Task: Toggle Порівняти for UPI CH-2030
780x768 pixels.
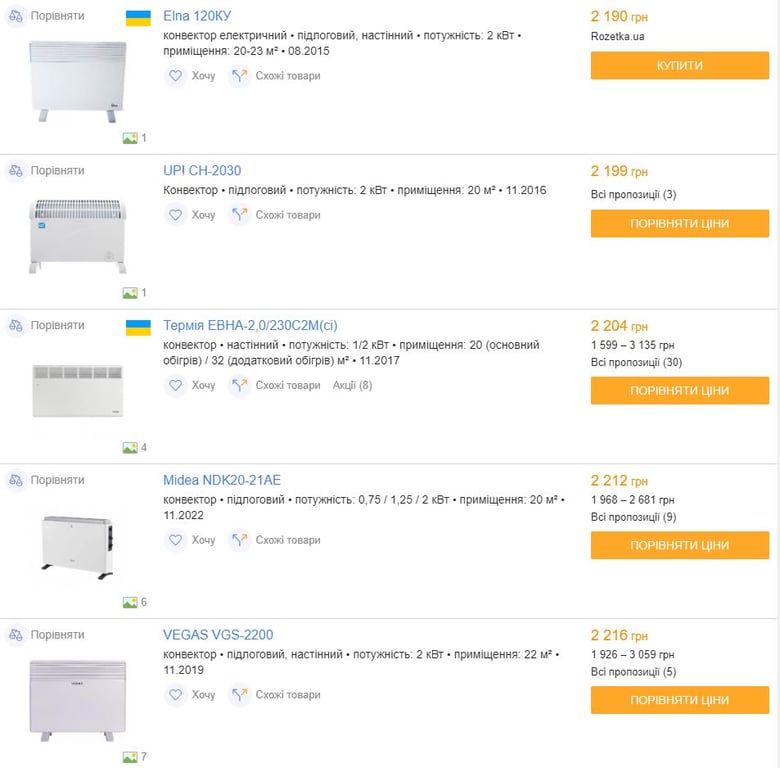Action: pos(57,171)
